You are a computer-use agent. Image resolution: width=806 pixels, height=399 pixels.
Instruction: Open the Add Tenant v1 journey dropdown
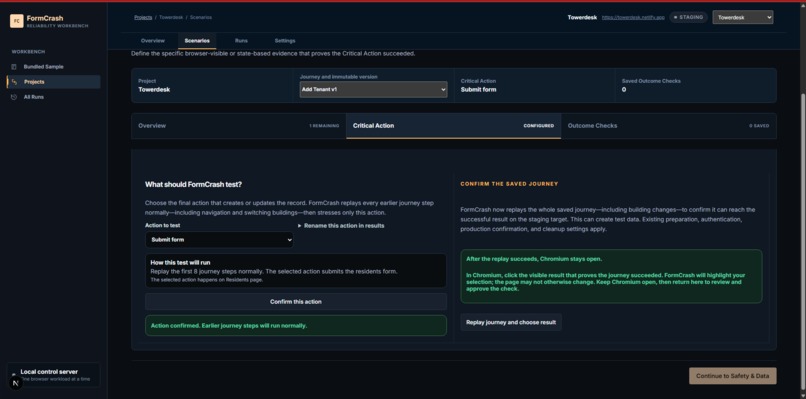coord(374,89)
